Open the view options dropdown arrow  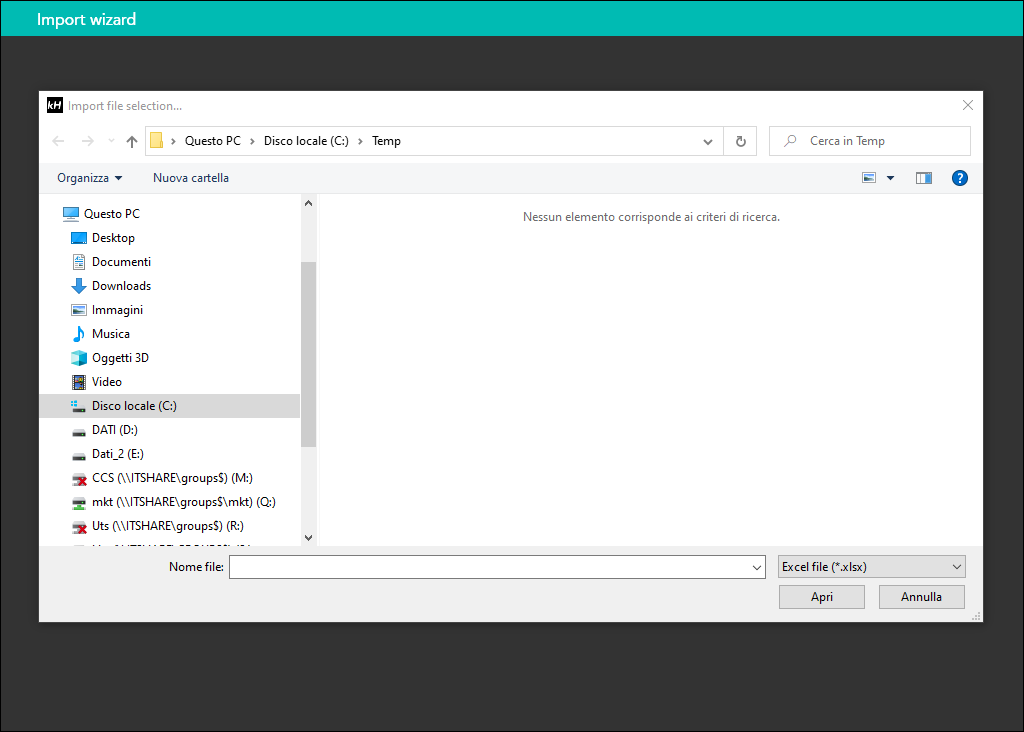890,178
